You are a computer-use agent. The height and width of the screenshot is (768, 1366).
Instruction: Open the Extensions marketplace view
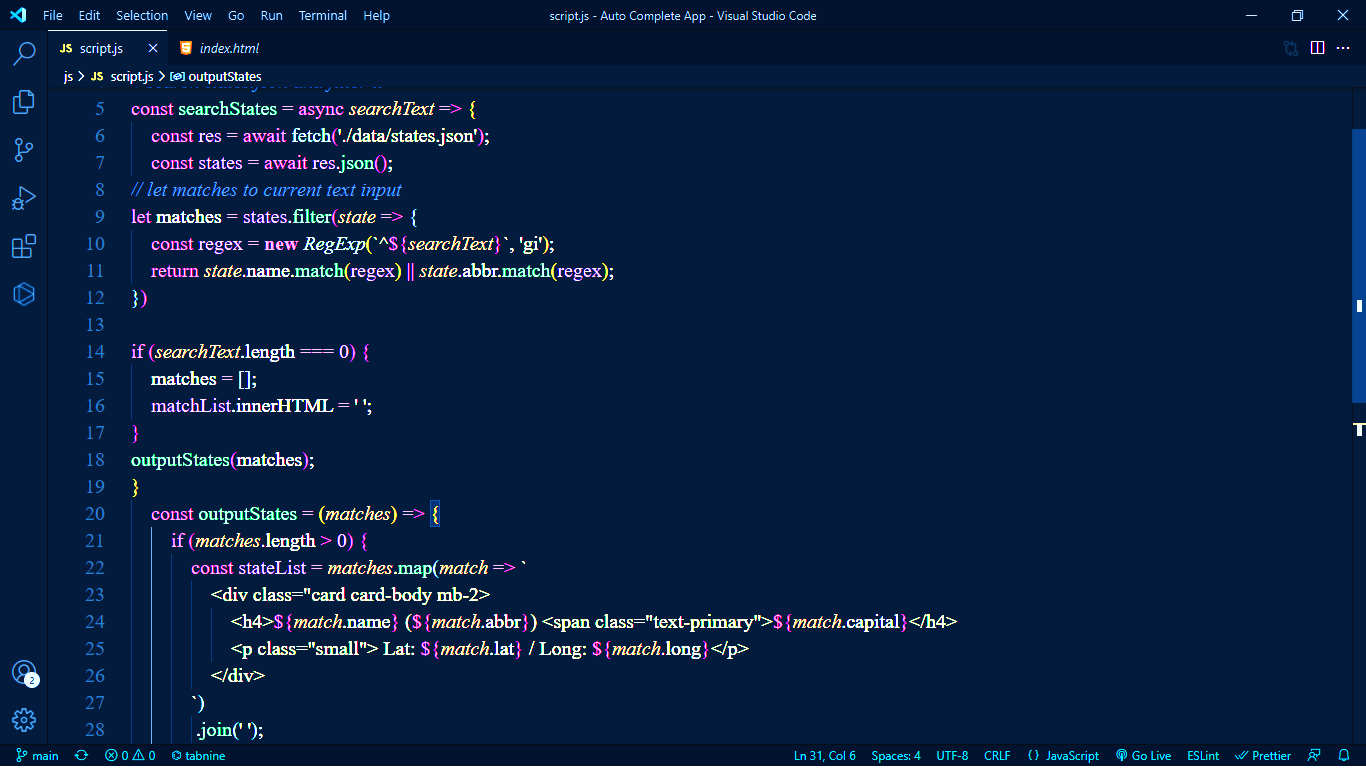click(24, 246)
